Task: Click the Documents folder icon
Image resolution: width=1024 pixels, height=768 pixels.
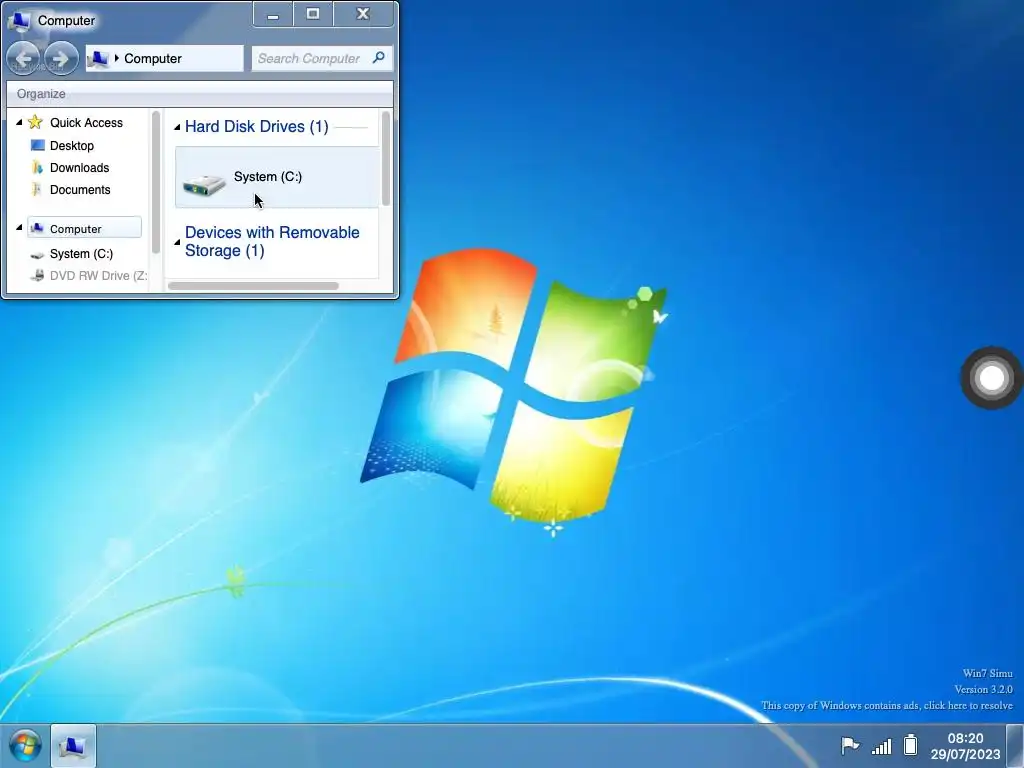Action: 37,189
